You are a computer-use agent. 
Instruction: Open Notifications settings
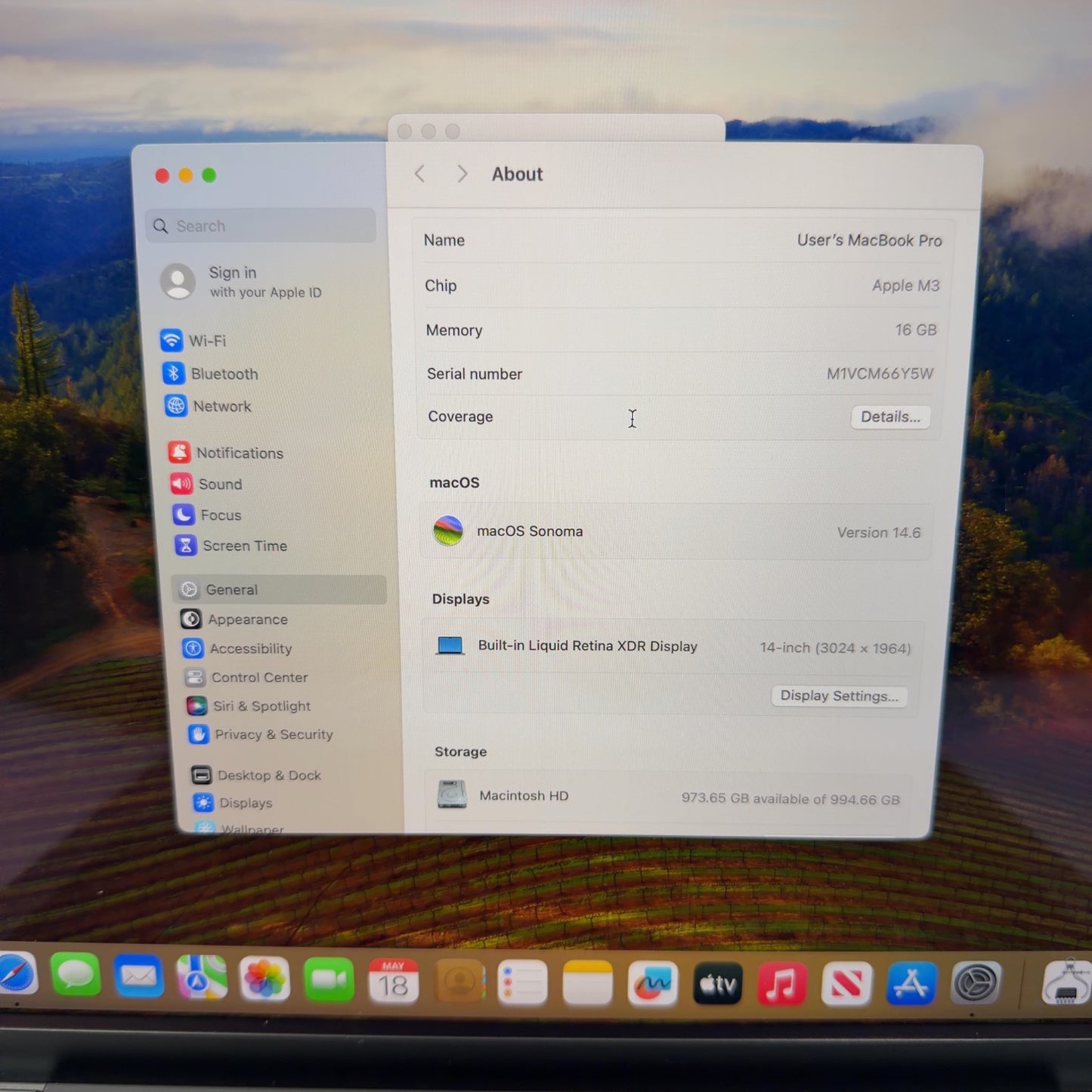tap(226, 453)
